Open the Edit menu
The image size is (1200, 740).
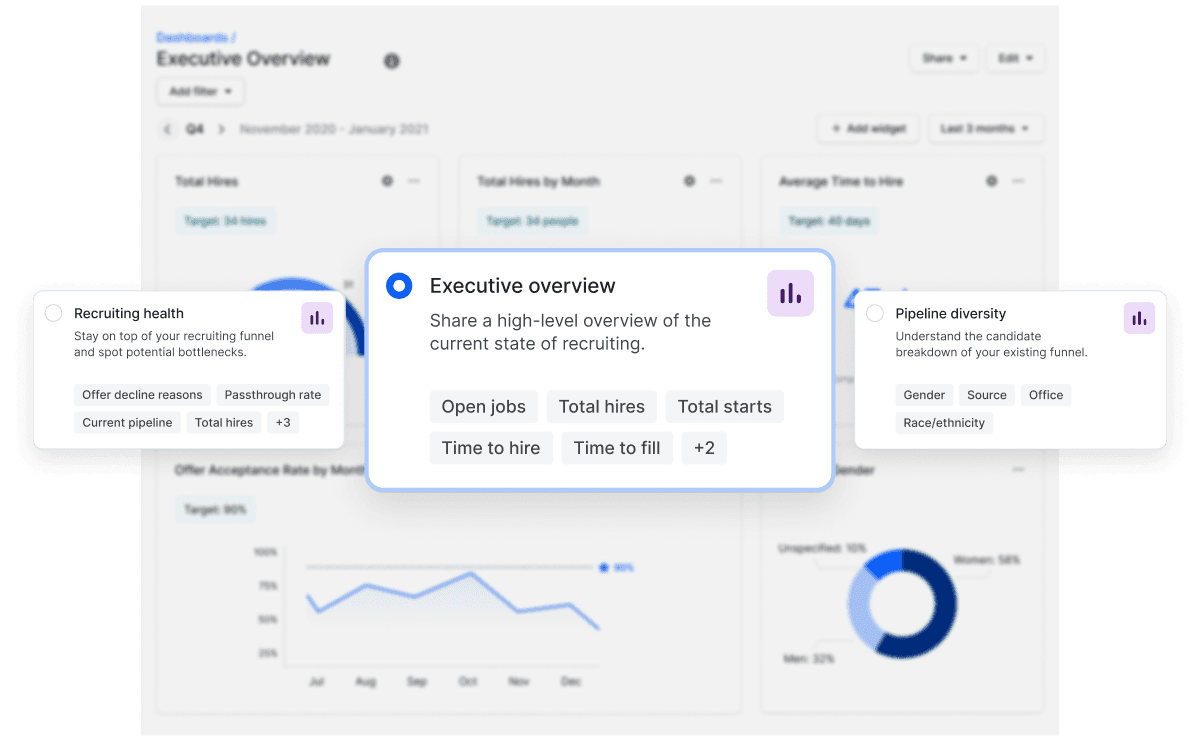(x=1015, y=58)
